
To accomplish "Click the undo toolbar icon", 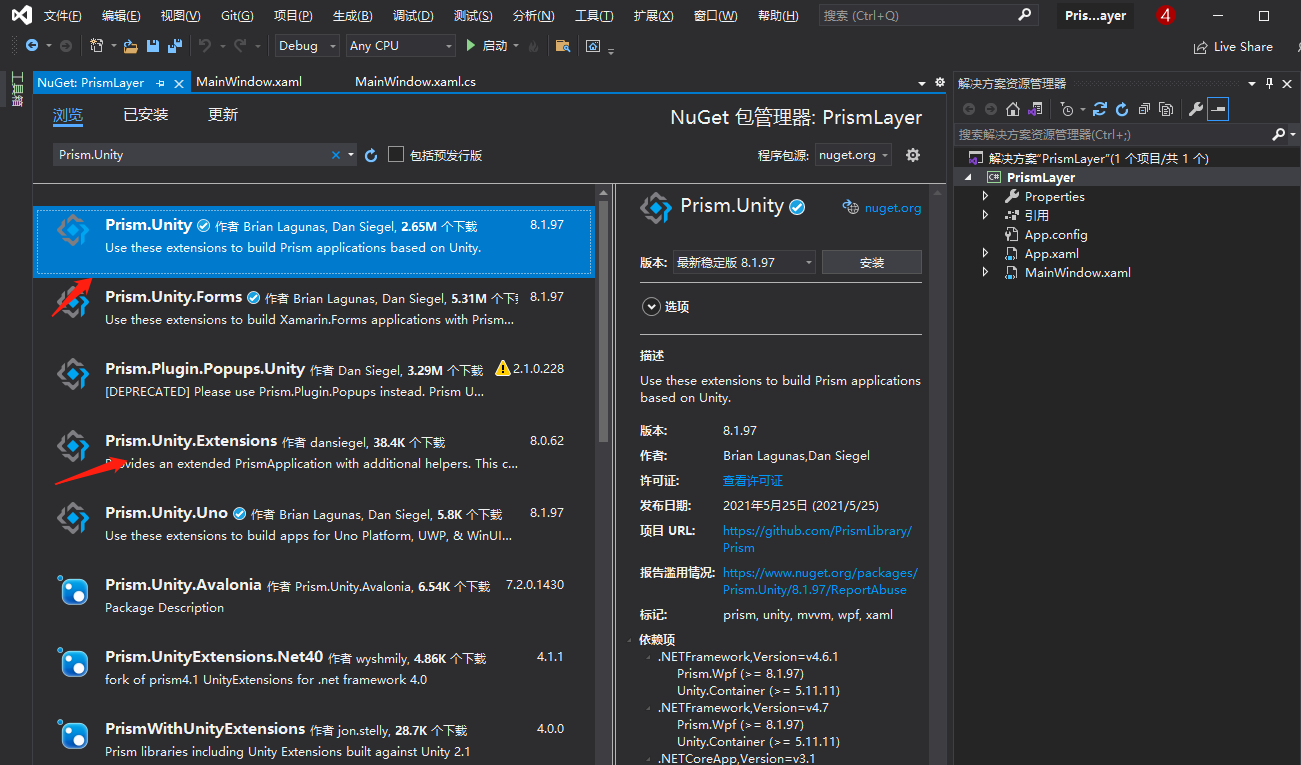I will 204,46.
